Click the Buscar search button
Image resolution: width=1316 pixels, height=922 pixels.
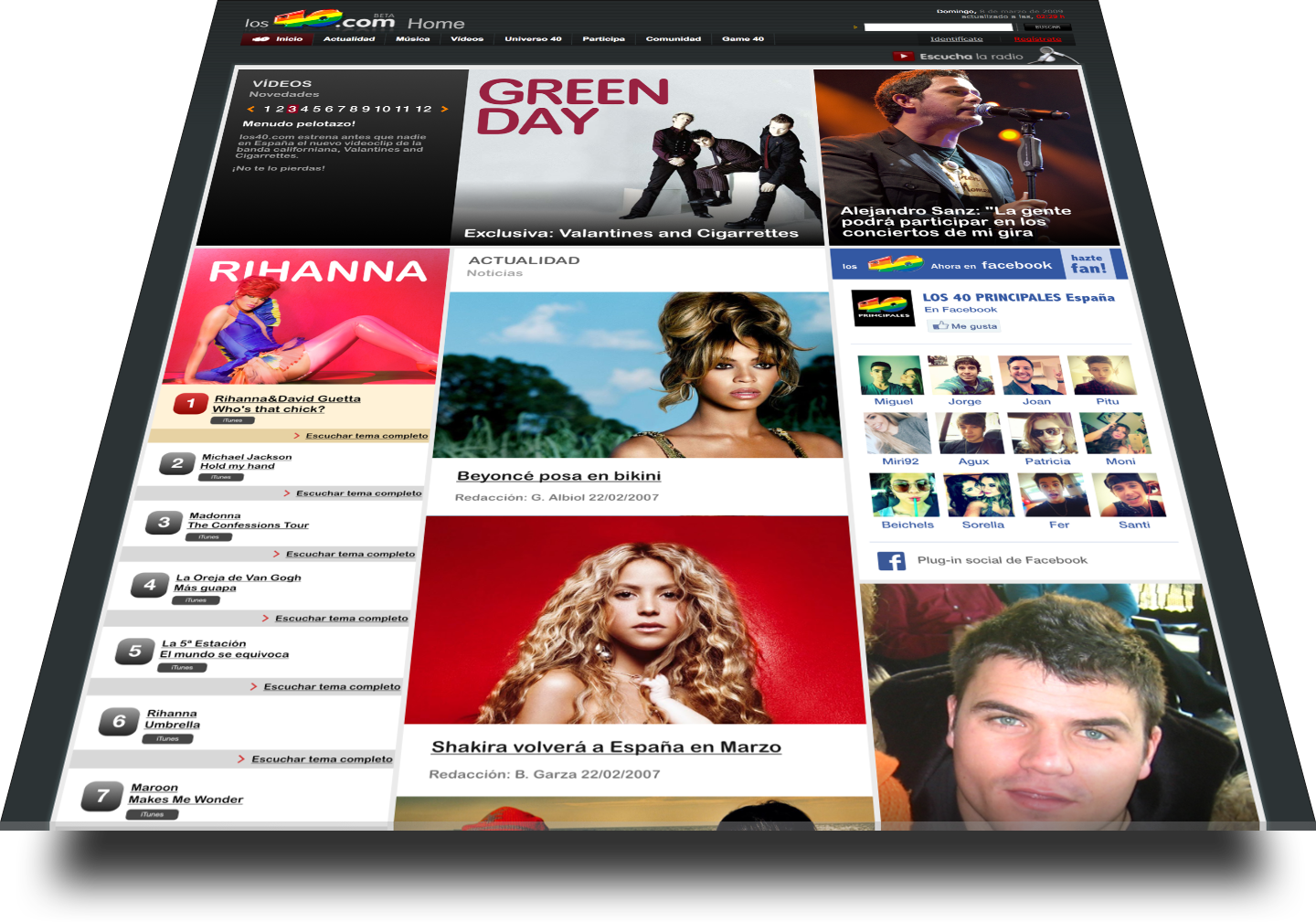coord(1047,27)
